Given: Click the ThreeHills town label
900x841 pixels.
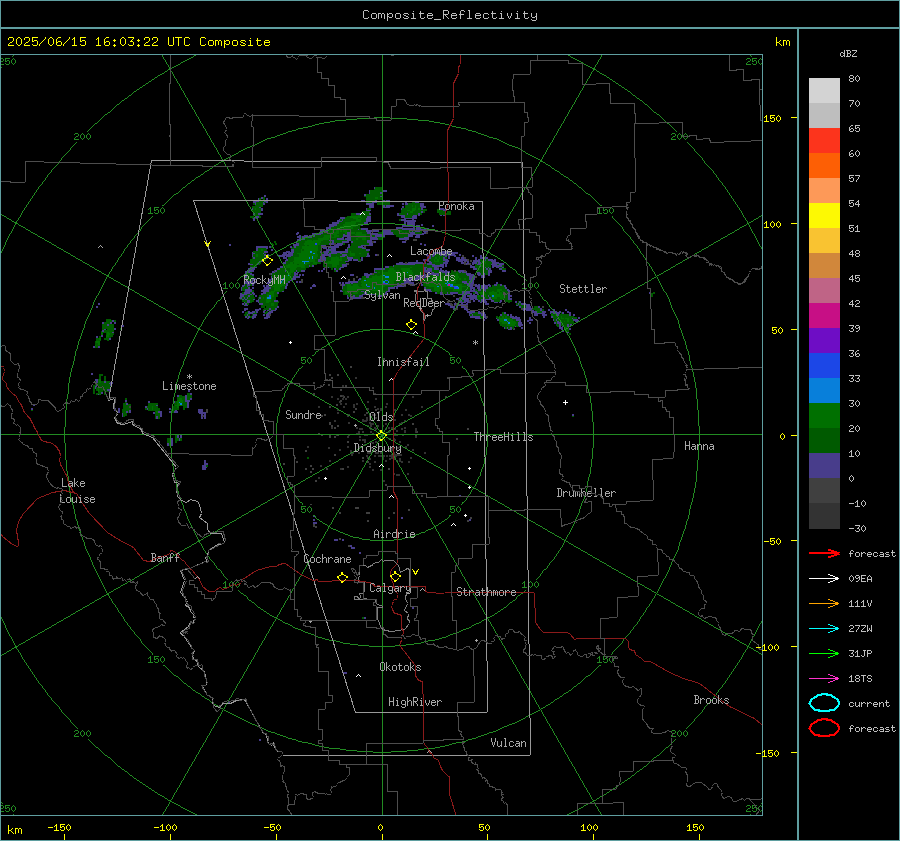Looking at the screenshot, I should [x=503, y=437].
